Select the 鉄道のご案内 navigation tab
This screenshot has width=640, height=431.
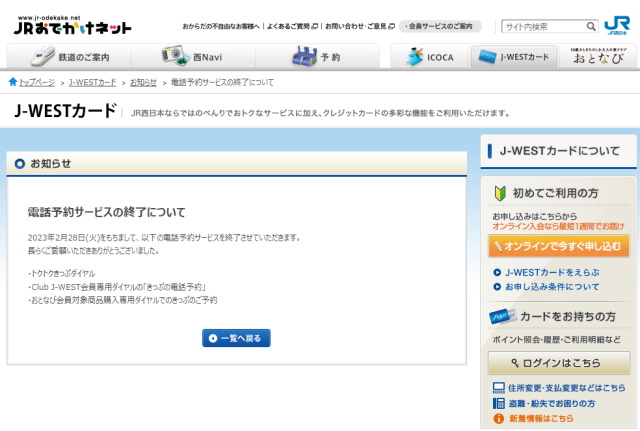(69, 56)
